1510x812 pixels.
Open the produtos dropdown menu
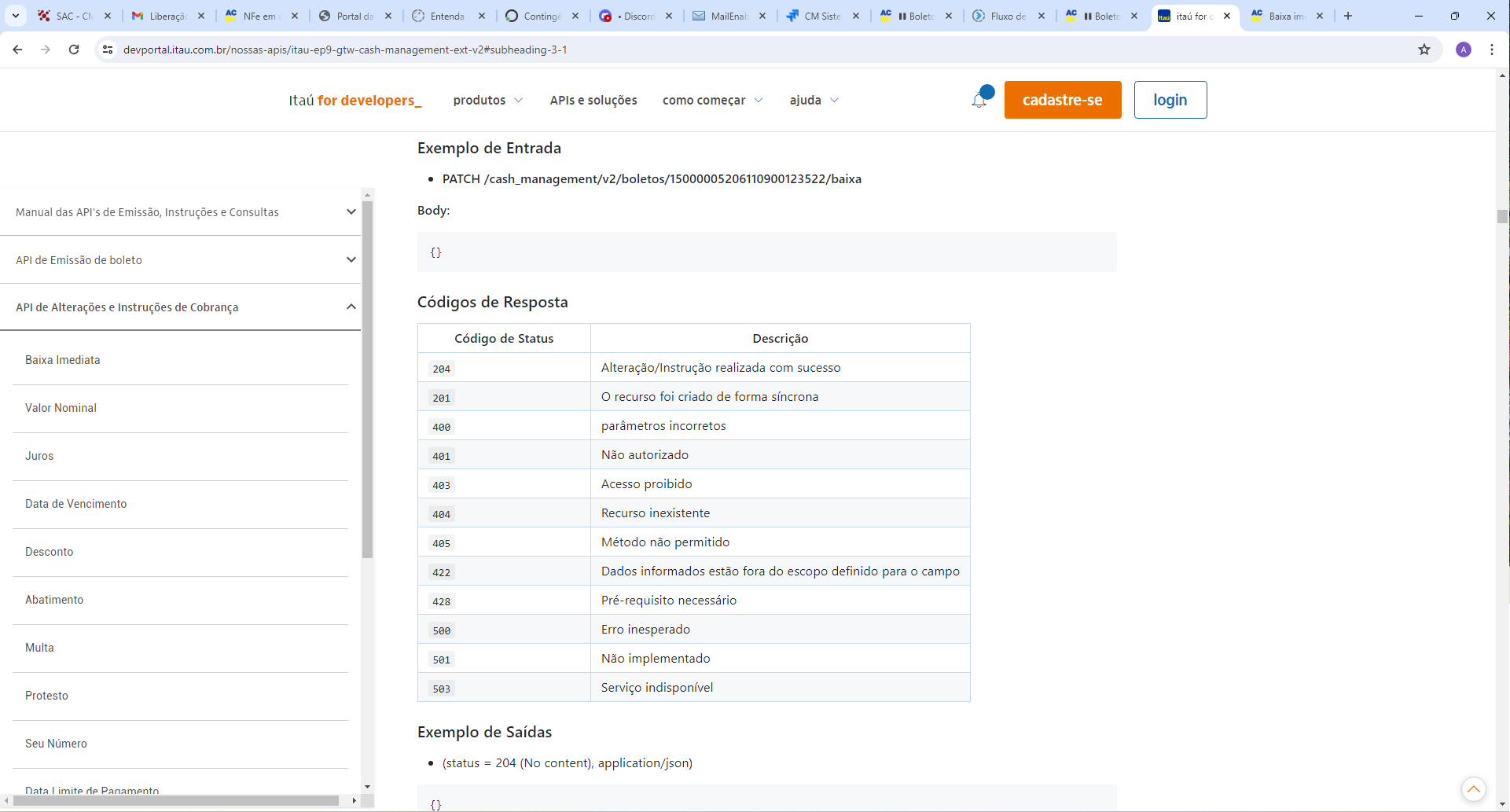pos(488,100)
